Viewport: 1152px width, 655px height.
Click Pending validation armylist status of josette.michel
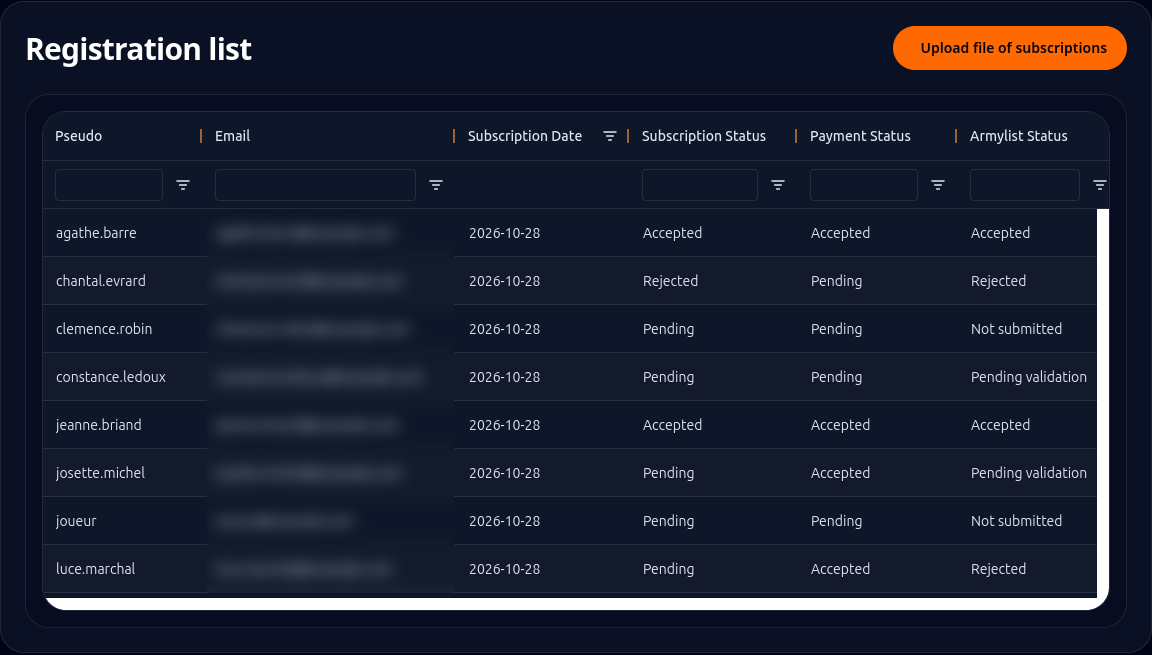1029,473
